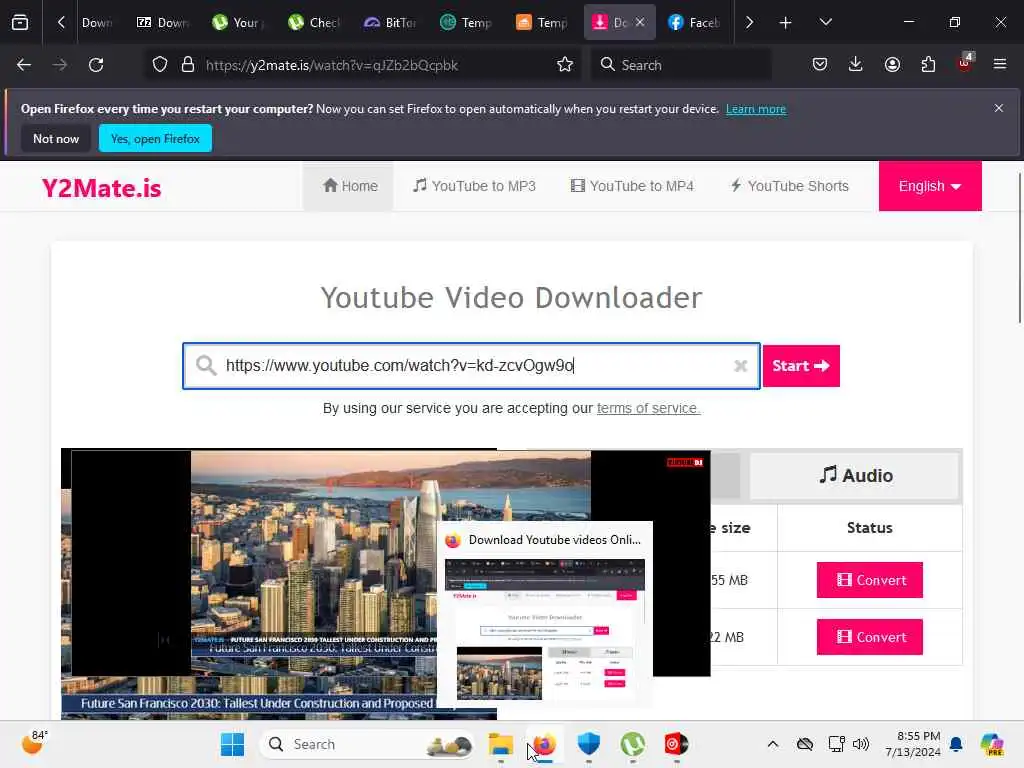Switch to the Facebook tab
The image size is (1024, 768).
(694, 23)
